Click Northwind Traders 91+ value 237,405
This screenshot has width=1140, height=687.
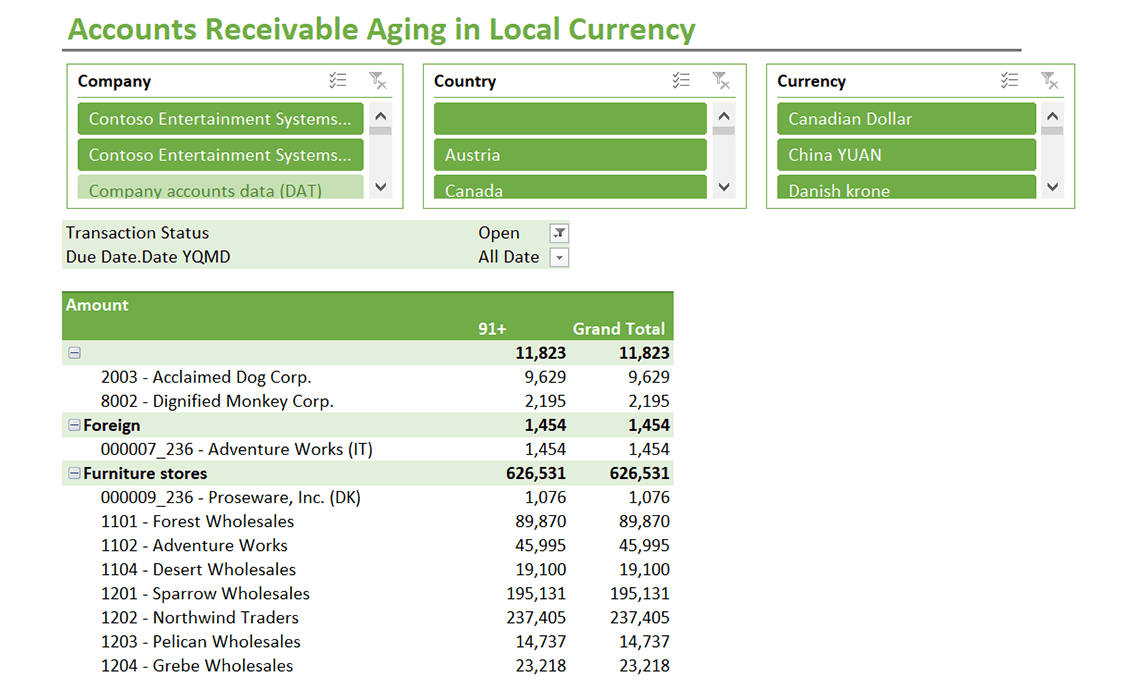tap(536, 617)
